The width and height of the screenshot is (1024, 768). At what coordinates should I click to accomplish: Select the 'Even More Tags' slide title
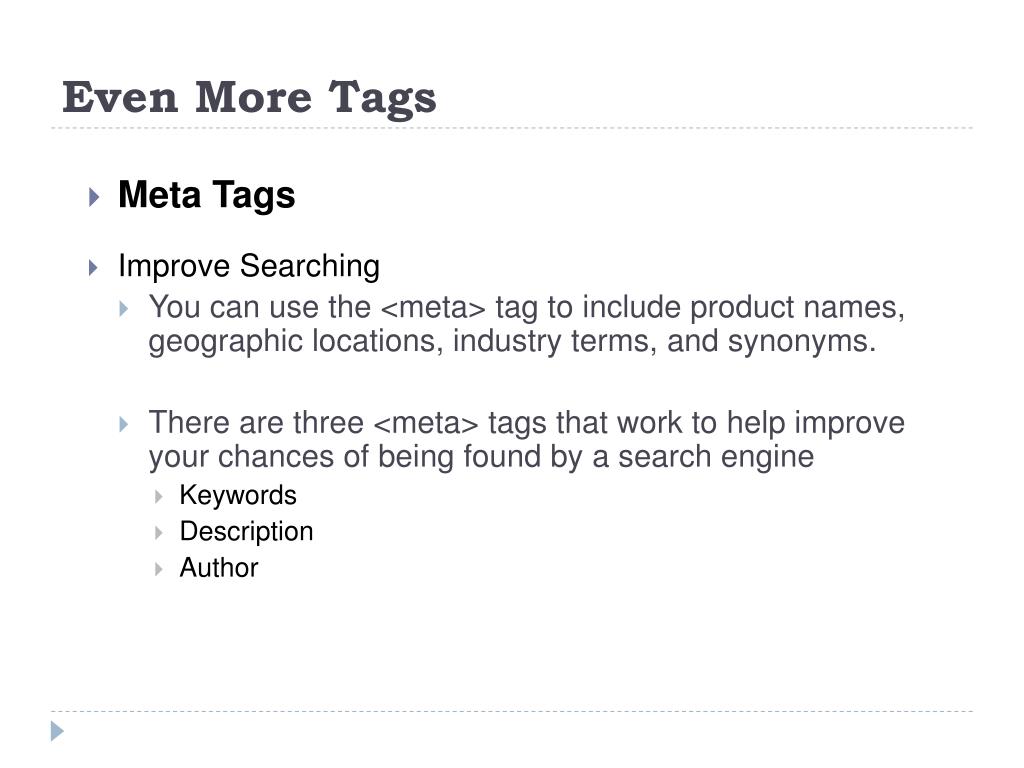coord(249,98)
